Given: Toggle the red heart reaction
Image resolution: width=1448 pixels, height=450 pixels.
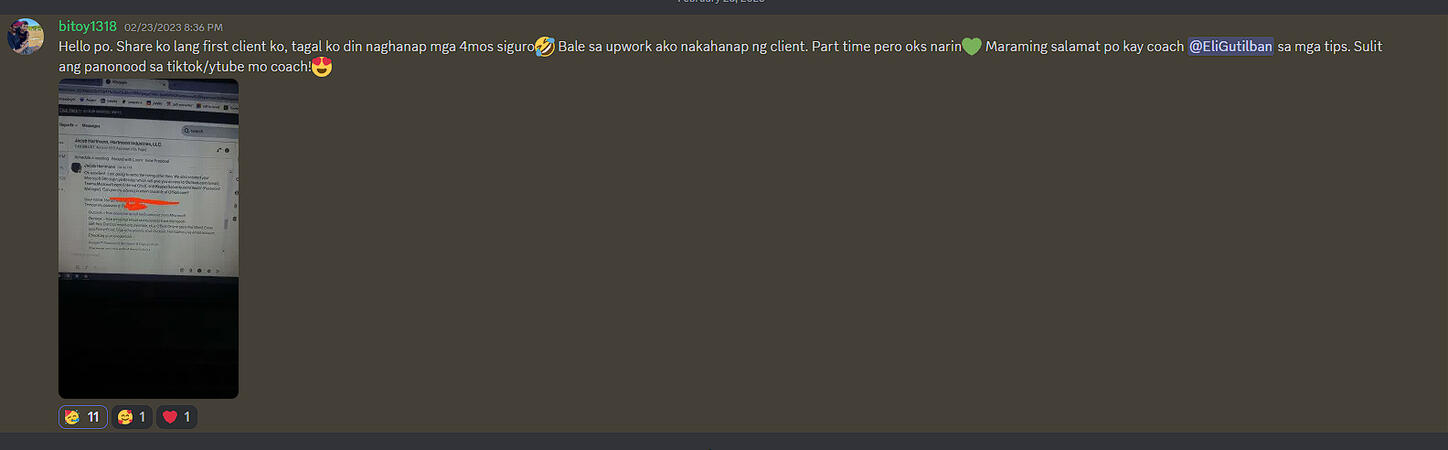Looking at the screenshot, I should [177, 417].
